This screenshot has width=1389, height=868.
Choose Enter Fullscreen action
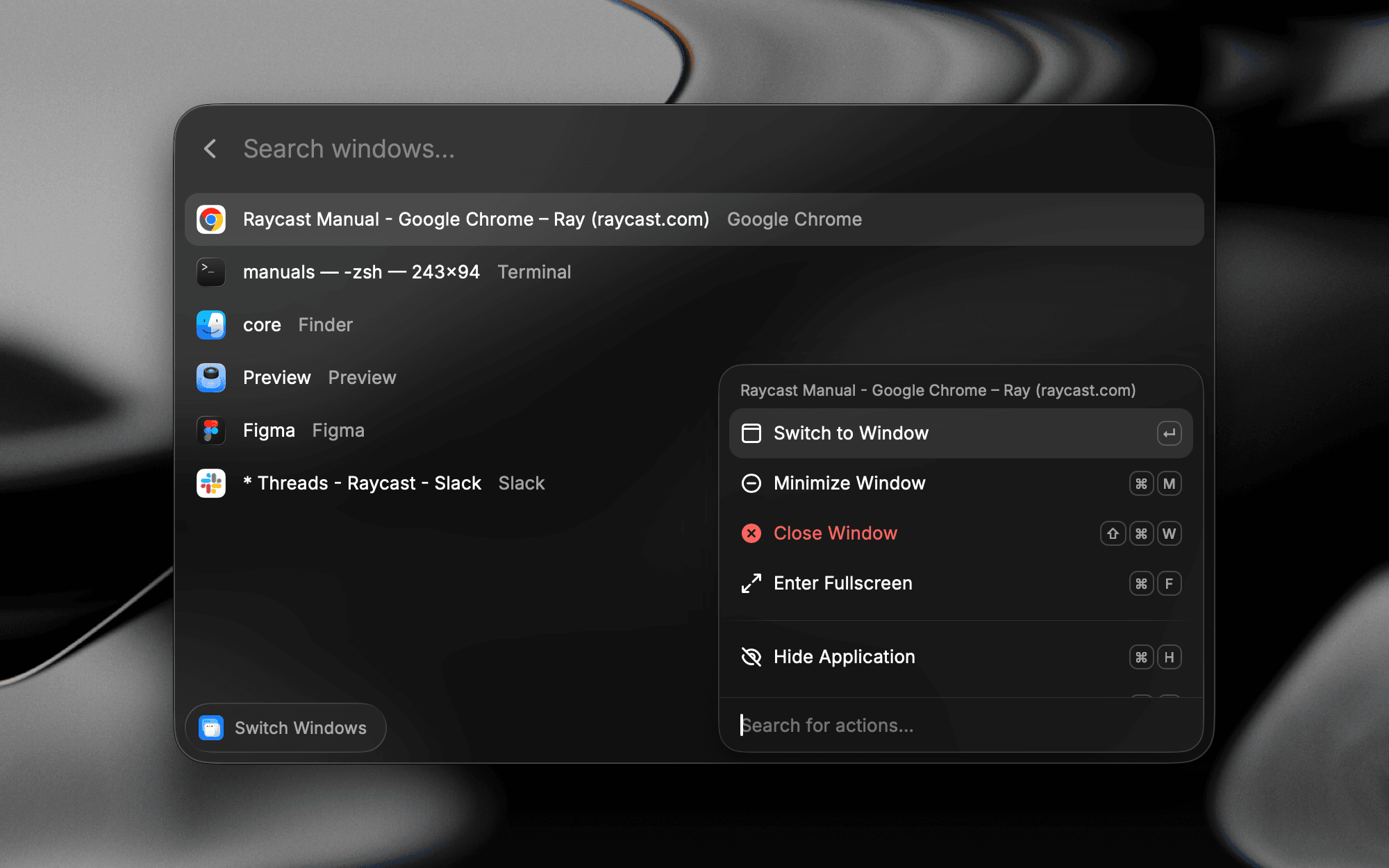tap(961, 583)
